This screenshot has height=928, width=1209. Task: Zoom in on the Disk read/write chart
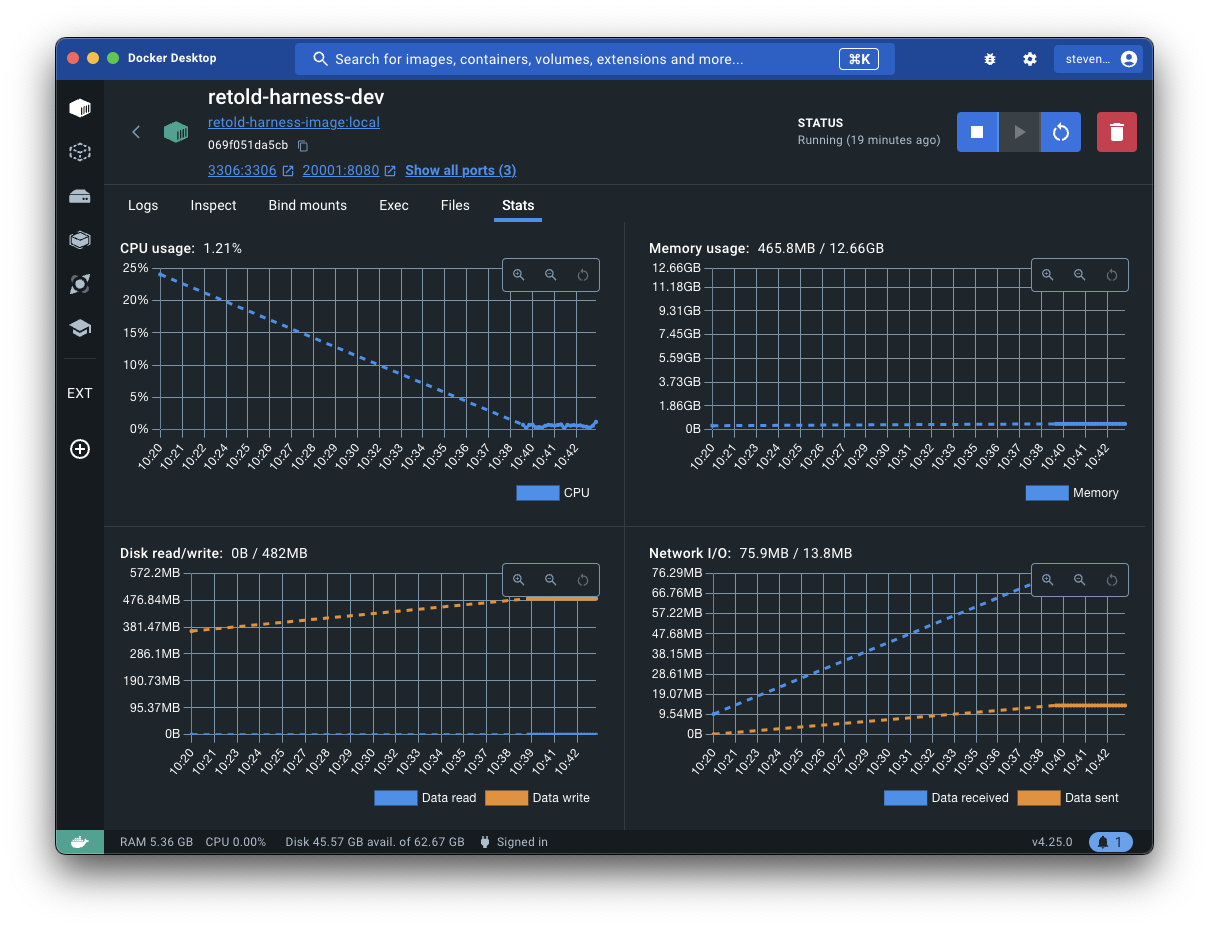click(518, 580)
